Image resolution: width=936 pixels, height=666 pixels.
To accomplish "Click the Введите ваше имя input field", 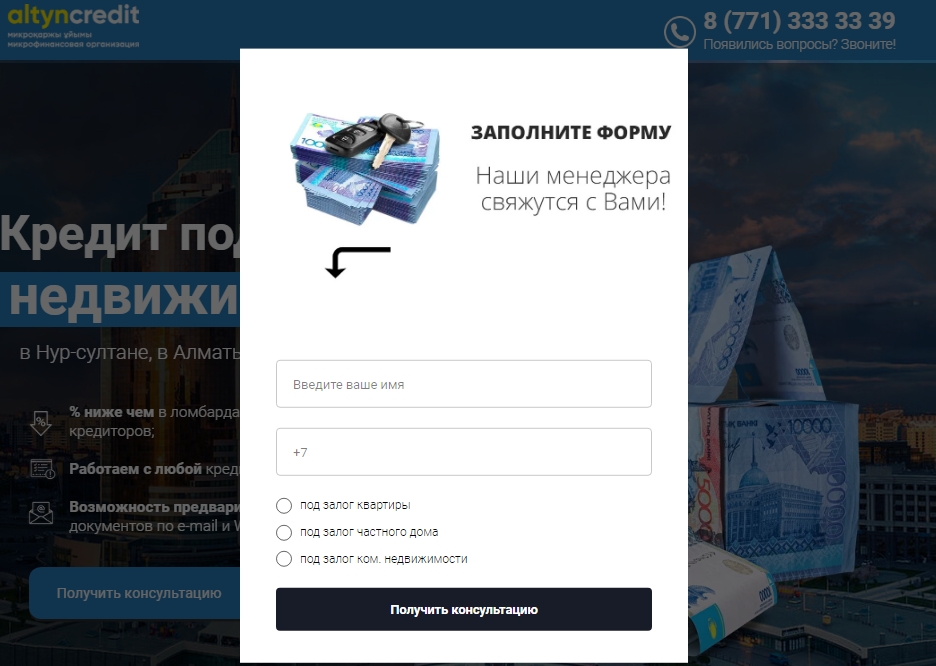I will tap(464, 384).
